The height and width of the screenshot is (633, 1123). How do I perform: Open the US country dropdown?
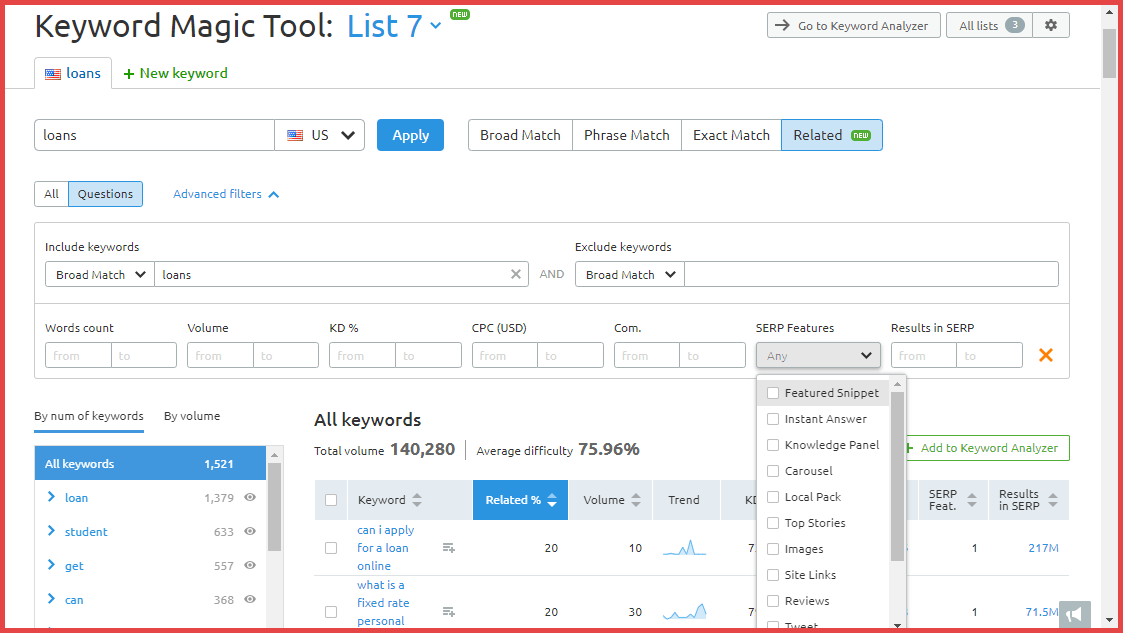tap(319, 135)
